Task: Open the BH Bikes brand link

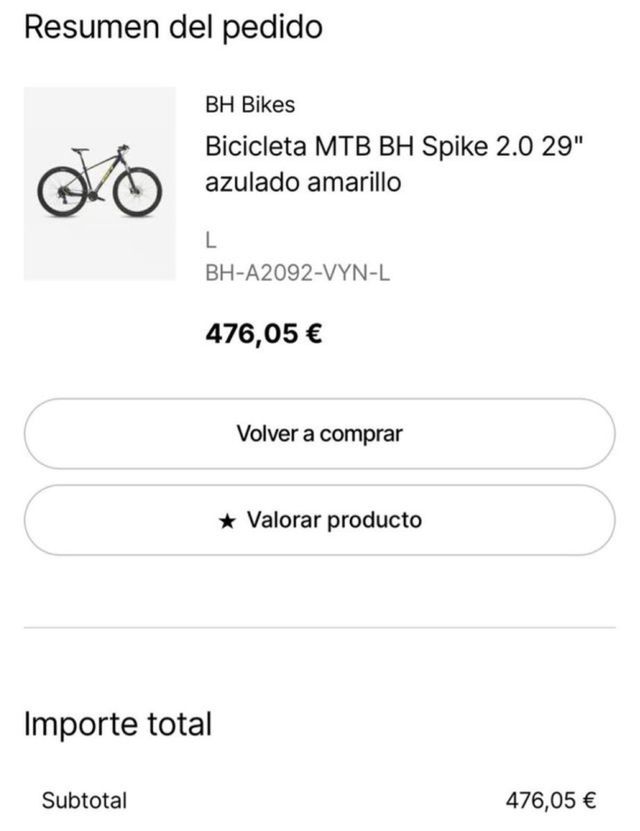Action: [250, 104]
